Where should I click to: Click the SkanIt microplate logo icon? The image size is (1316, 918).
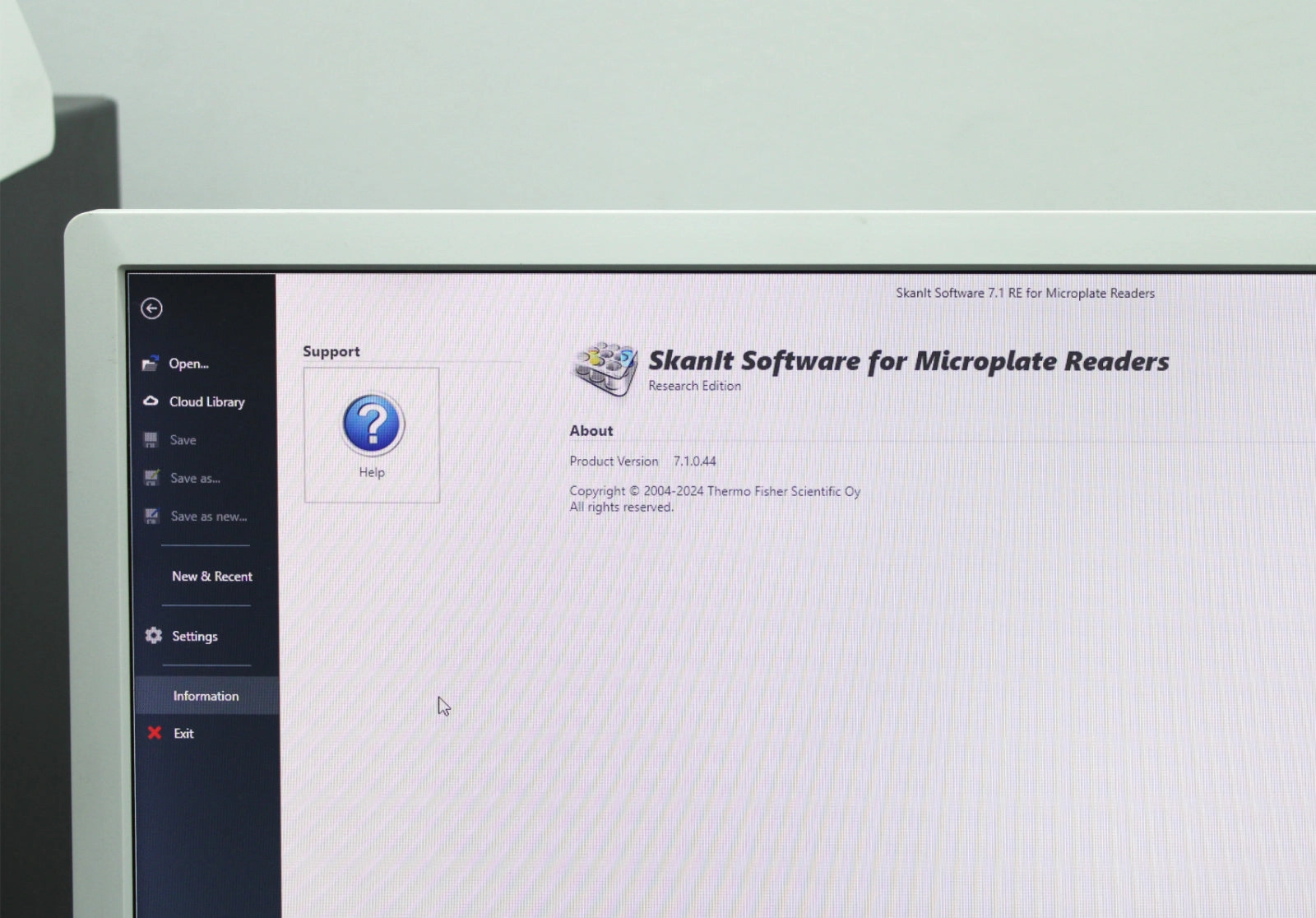pos(605,369)
